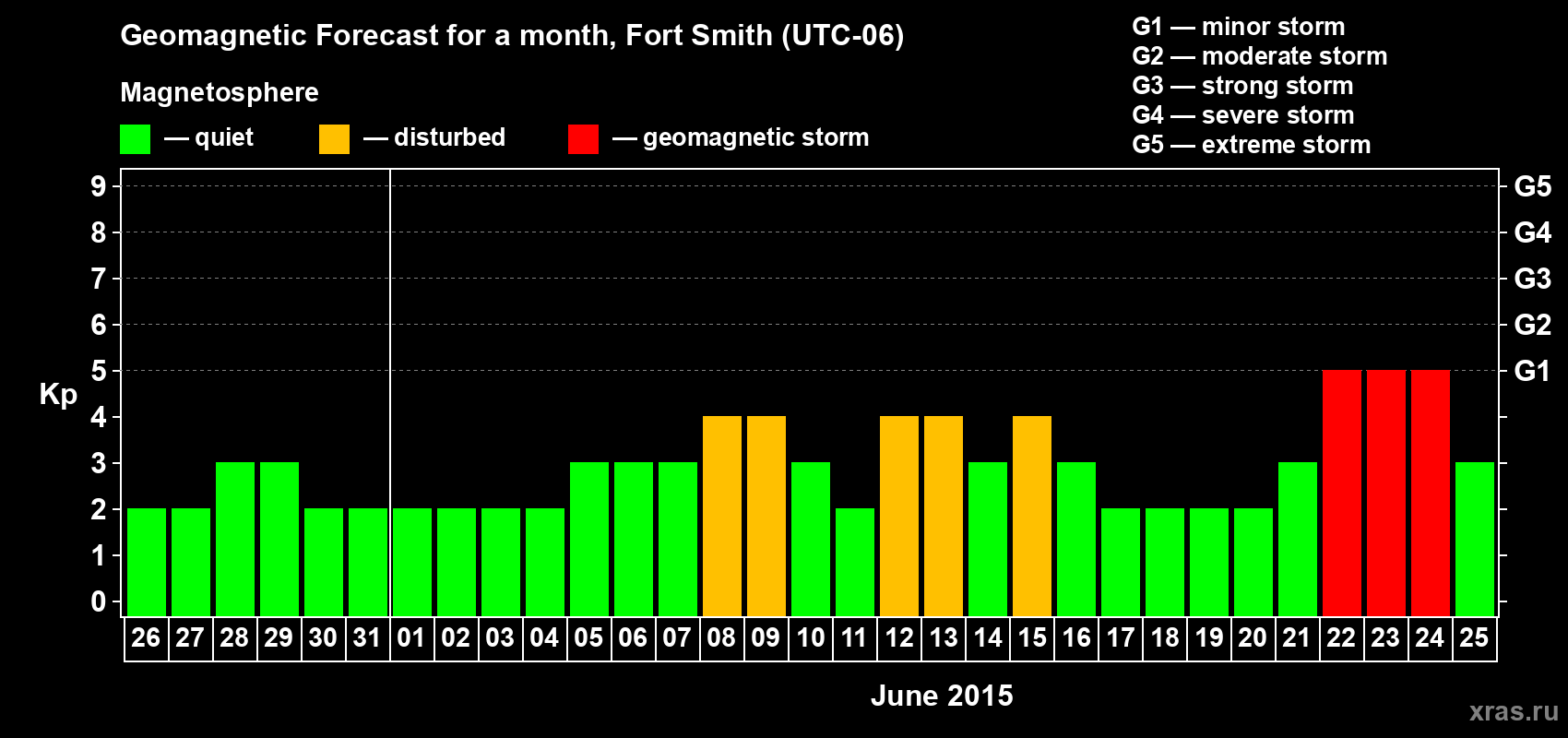This screenshot has width=1568, height=738.
Task: Click the red bar for June 23
Action: [x=1385, y=493]
